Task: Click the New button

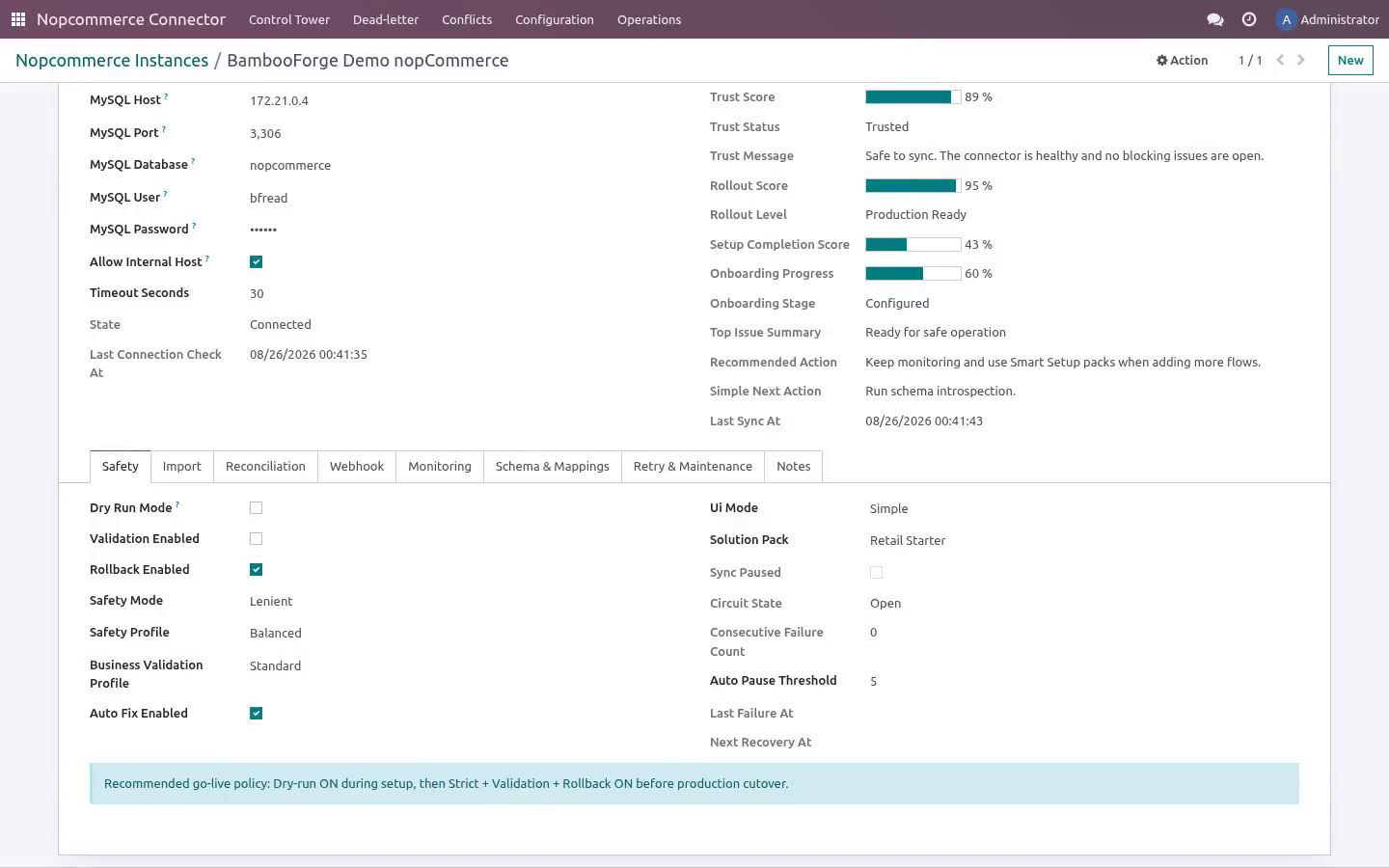Action: (1350, 60)
